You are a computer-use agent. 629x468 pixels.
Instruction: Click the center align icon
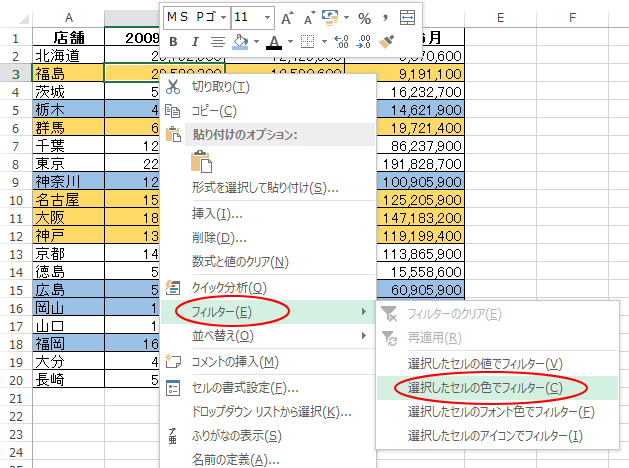coord(218,41)
